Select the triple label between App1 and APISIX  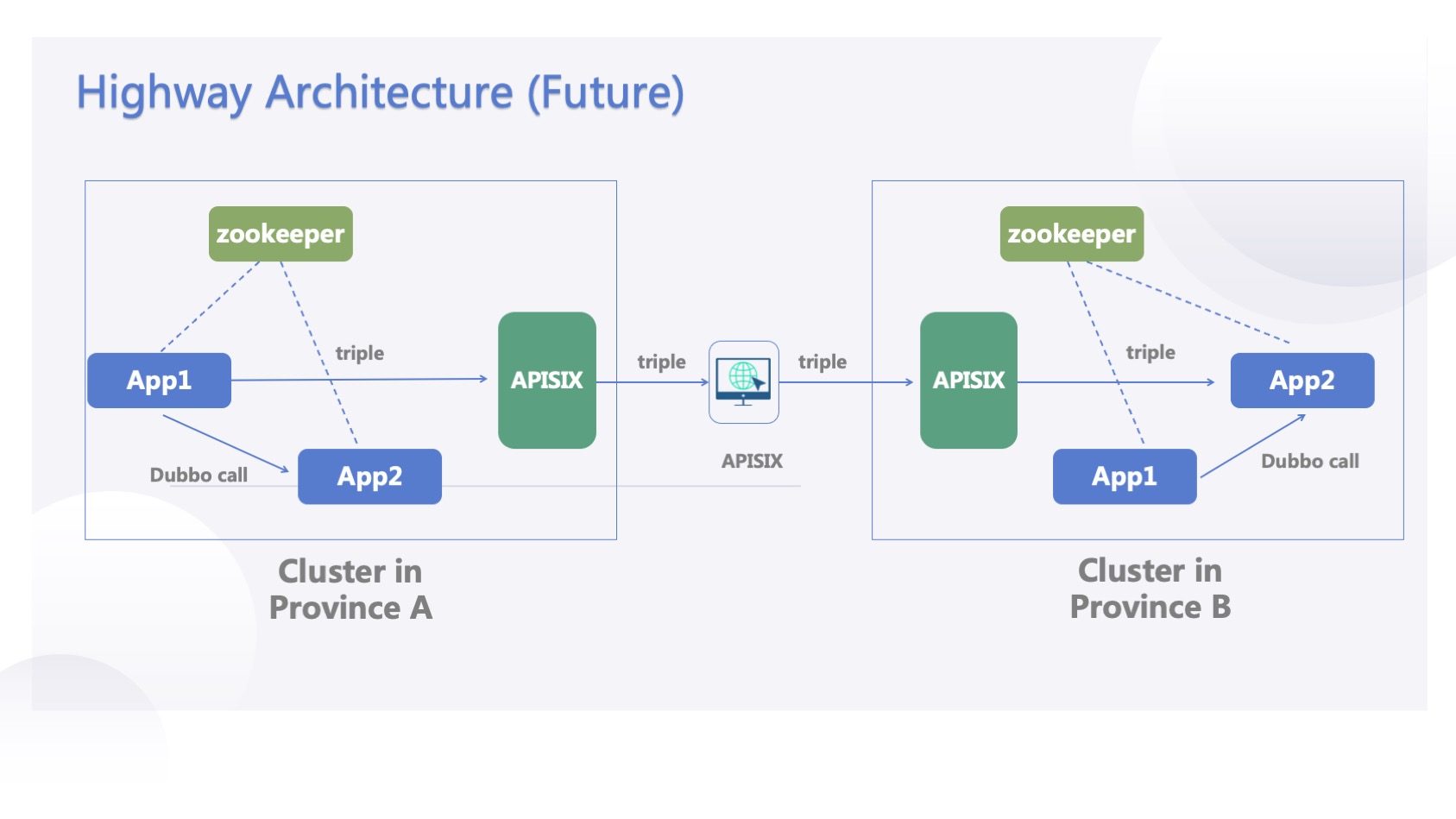click(360, 353)
